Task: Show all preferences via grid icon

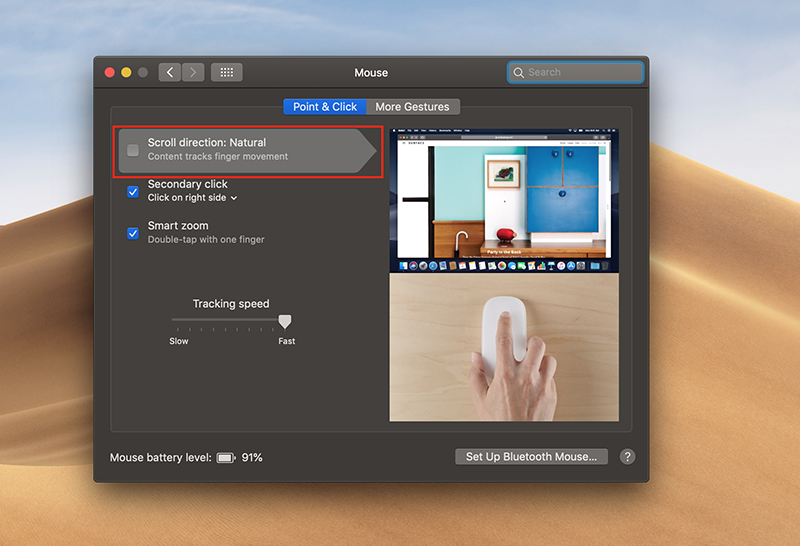Action: [x=227, y=73]
